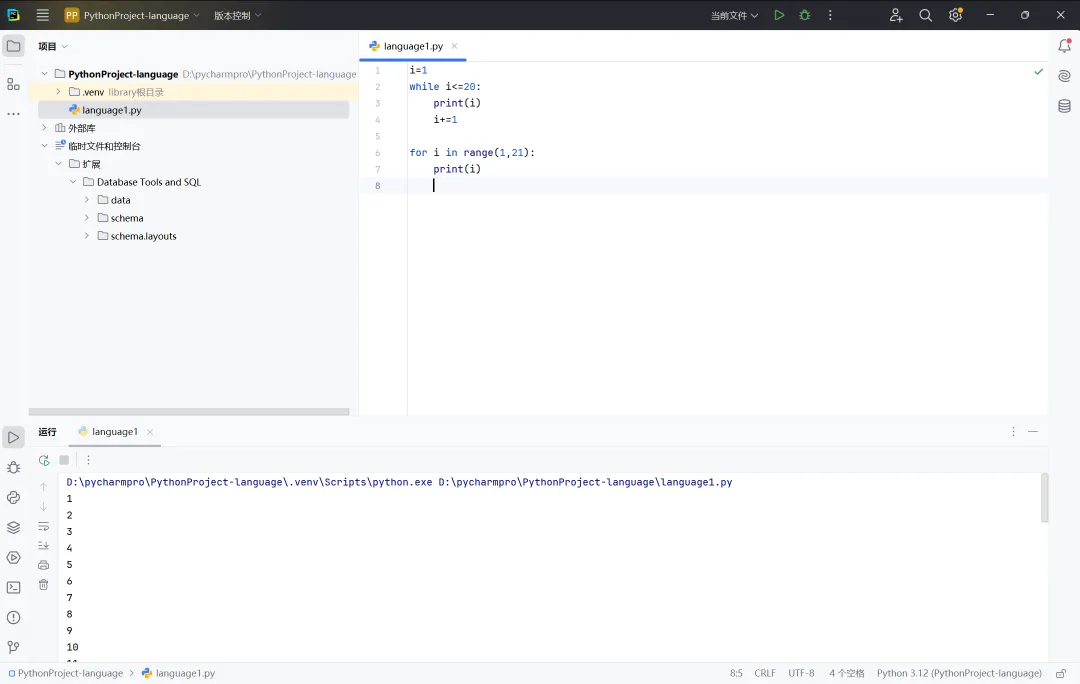Expand the 外部库 node
Screen dimensions: 1080x684
pyautogui.click(x=45, y=127)
